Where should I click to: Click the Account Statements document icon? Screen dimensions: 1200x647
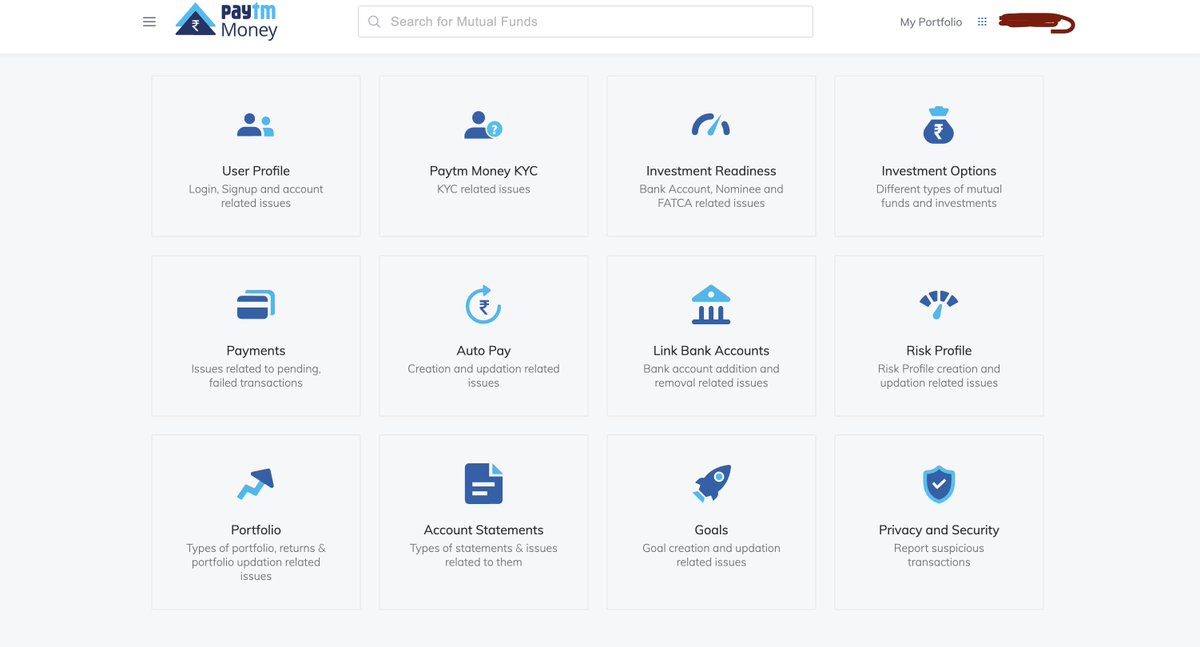[484, 484]
